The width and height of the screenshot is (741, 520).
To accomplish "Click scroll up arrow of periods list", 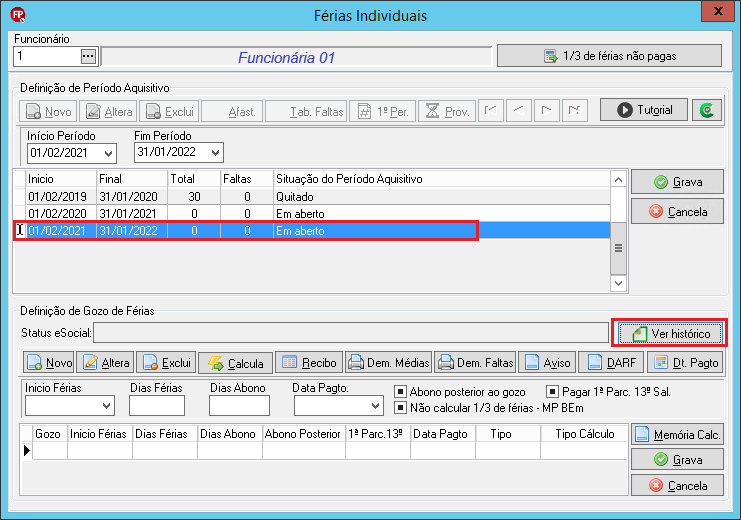I will [x=618, y=180].
